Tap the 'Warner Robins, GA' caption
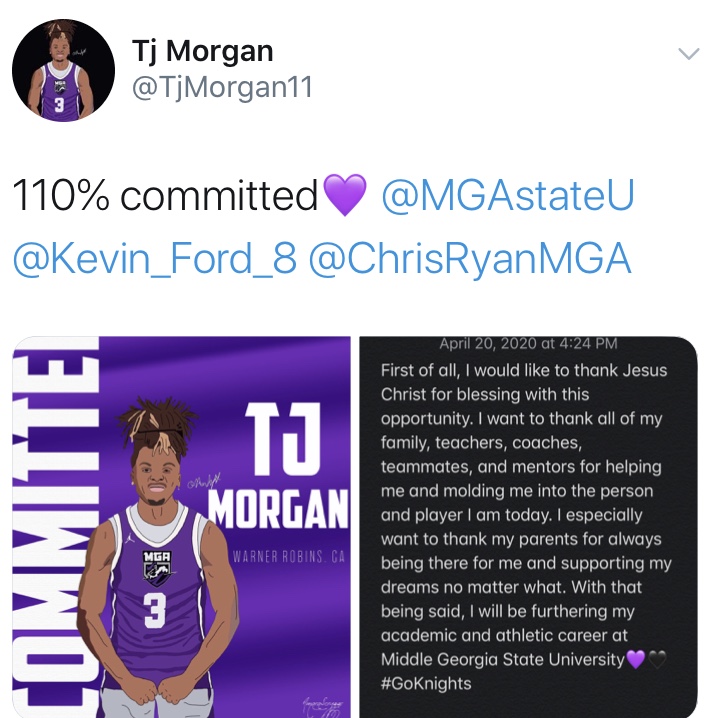The height and width of the screenshot is (718, 710). coord(288,557)
